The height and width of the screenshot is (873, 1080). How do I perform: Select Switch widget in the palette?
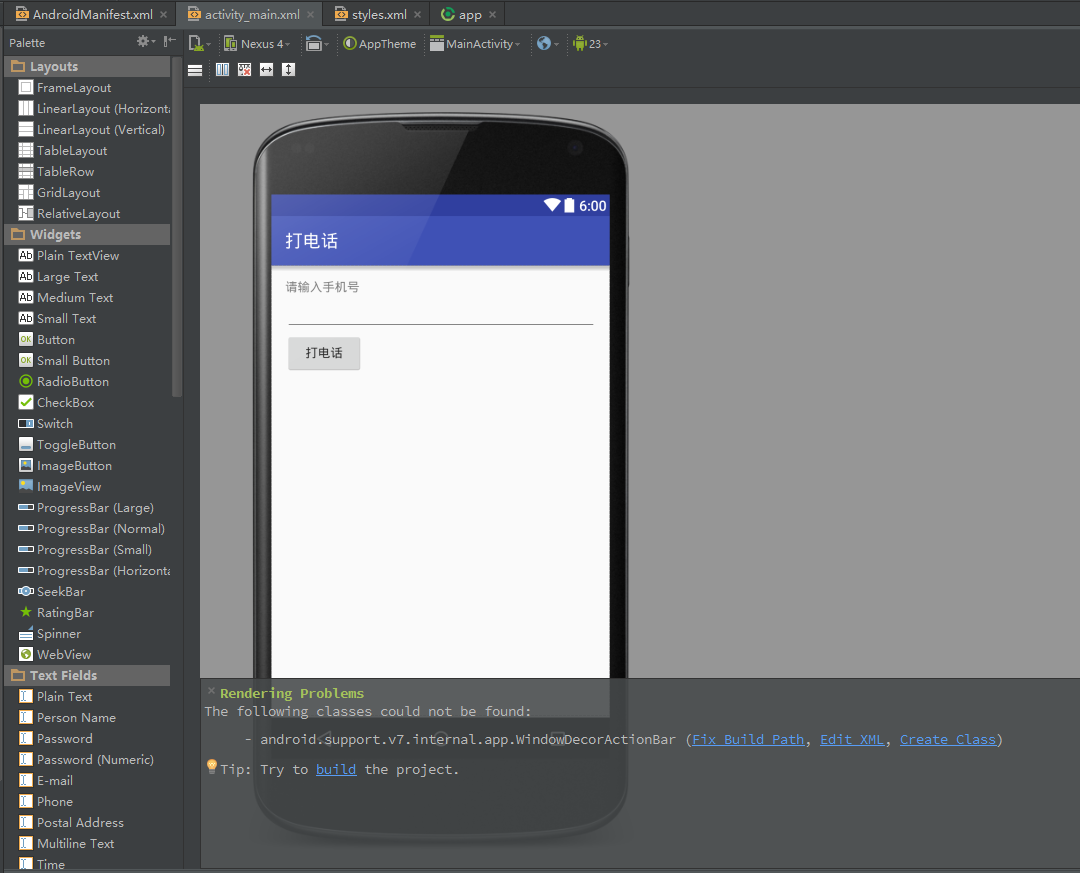pyautogui.click(x=55, y=424)
